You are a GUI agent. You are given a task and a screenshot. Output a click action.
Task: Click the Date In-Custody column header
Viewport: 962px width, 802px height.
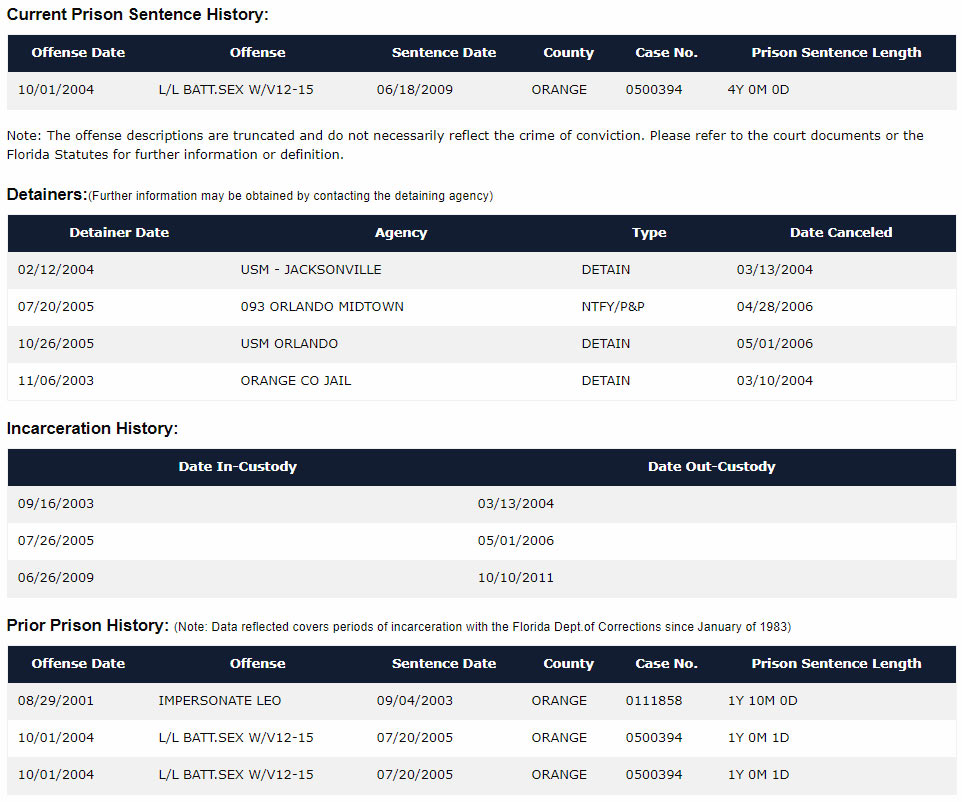click(x=237, y=466)
